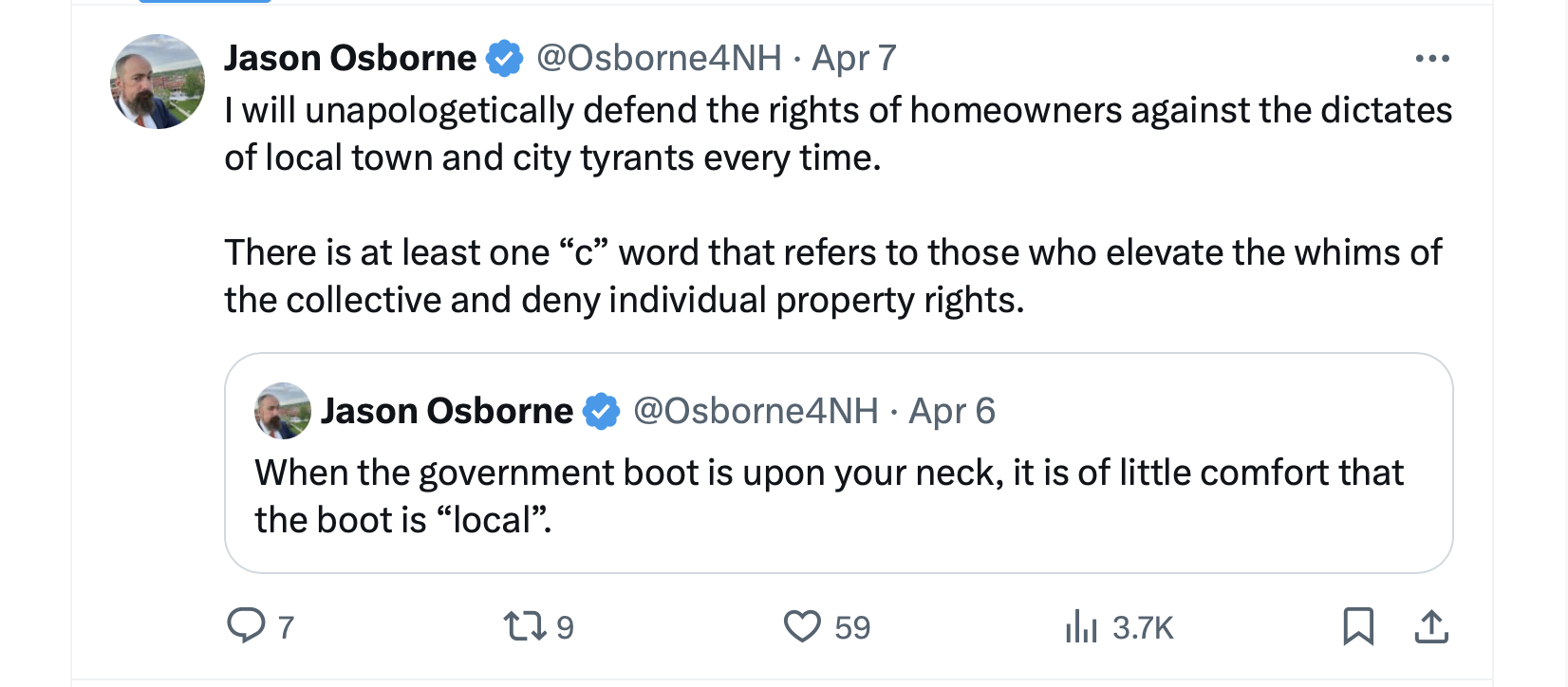The image size is (1568, 687).
Task: Click the share upload icon
Action: (1431, 626)
